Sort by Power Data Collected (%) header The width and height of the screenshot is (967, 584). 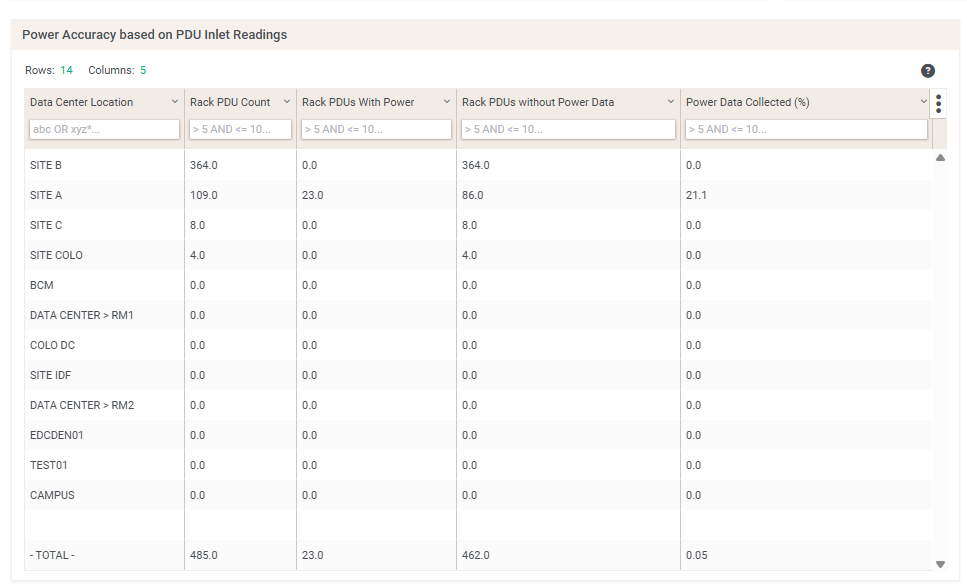click(x=748, y=102)
